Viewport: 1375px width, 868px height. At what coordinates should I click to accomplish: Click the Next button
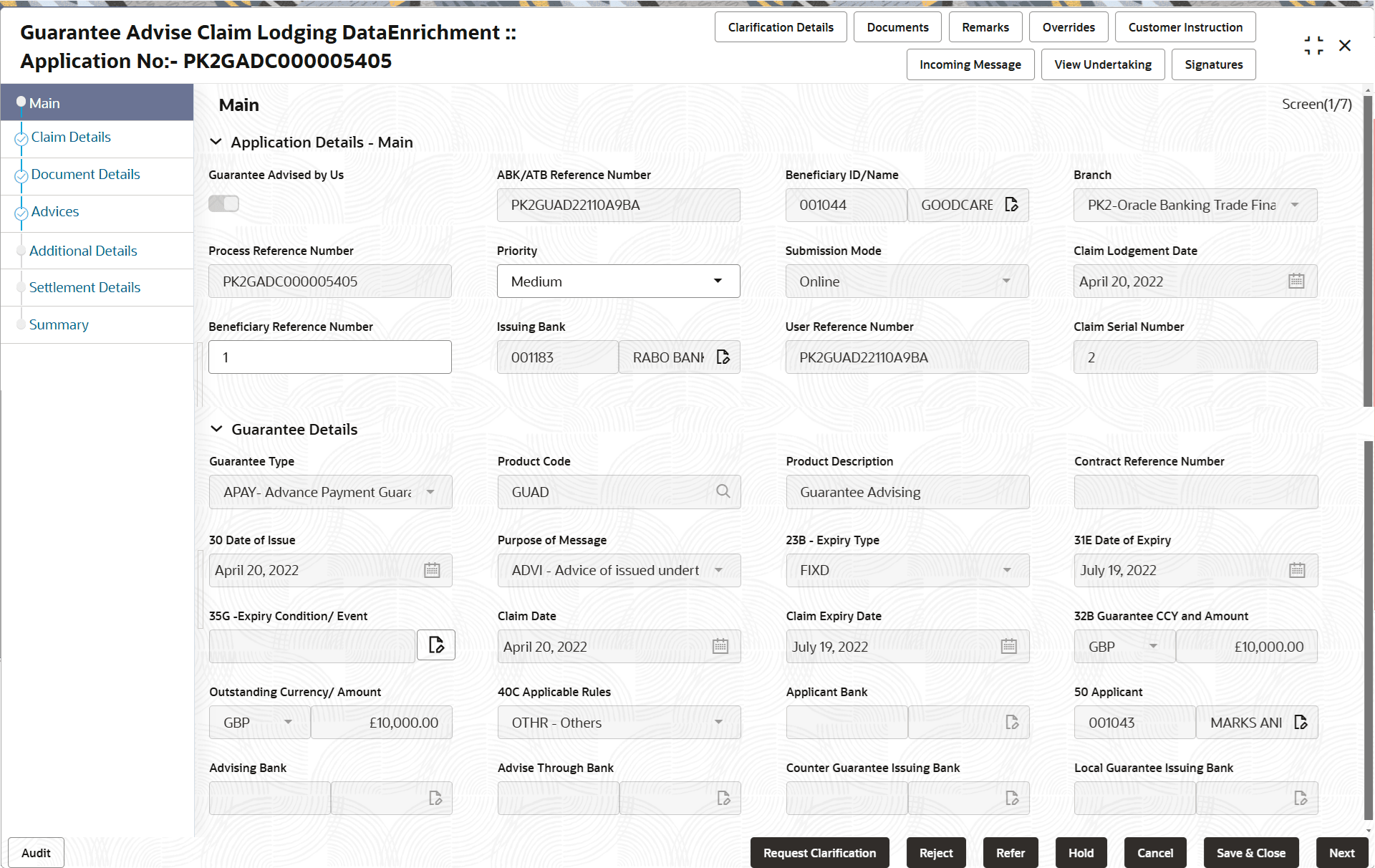1342,852
